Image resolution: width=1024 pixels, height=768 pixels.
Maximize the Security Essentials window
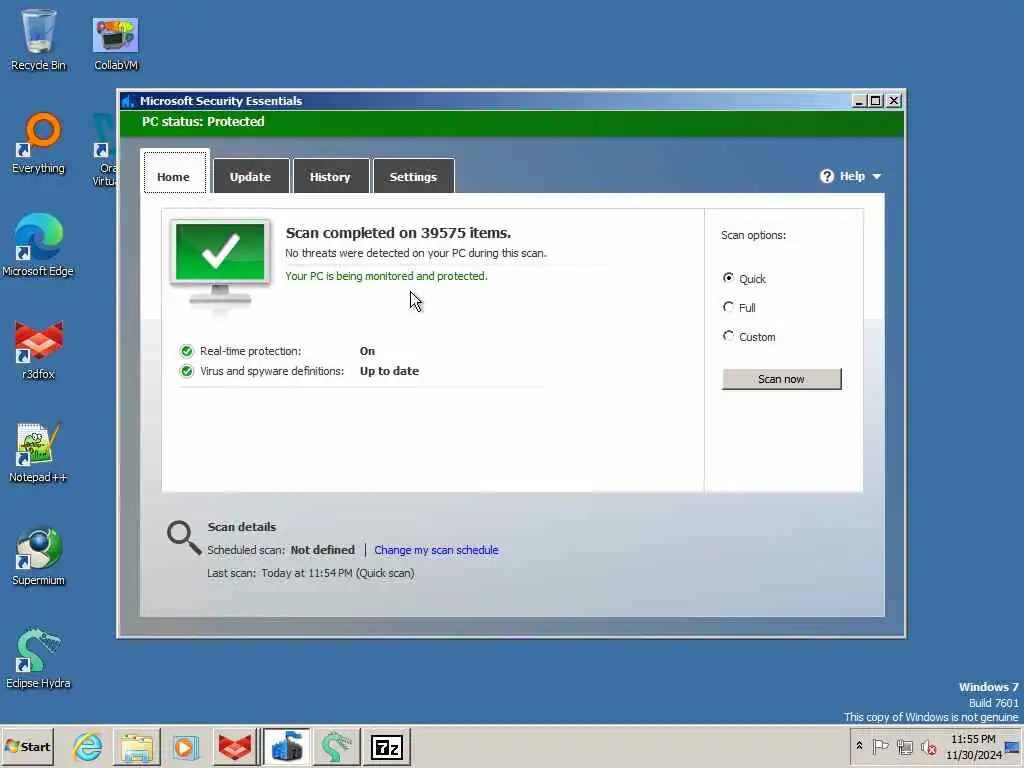pos(876,101)
